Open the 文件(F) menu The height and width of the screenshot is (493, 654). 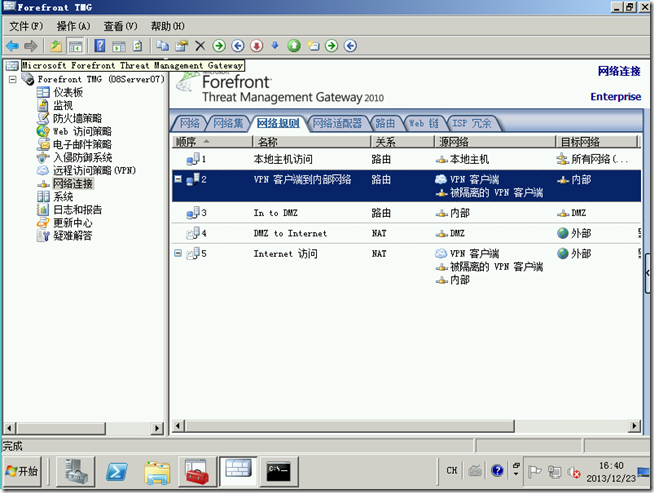tap(26, 26)
